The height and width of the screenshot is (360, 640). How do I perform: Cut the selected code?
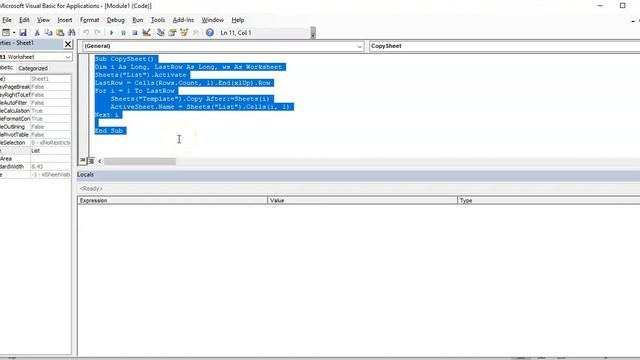[x=37, y=33]
